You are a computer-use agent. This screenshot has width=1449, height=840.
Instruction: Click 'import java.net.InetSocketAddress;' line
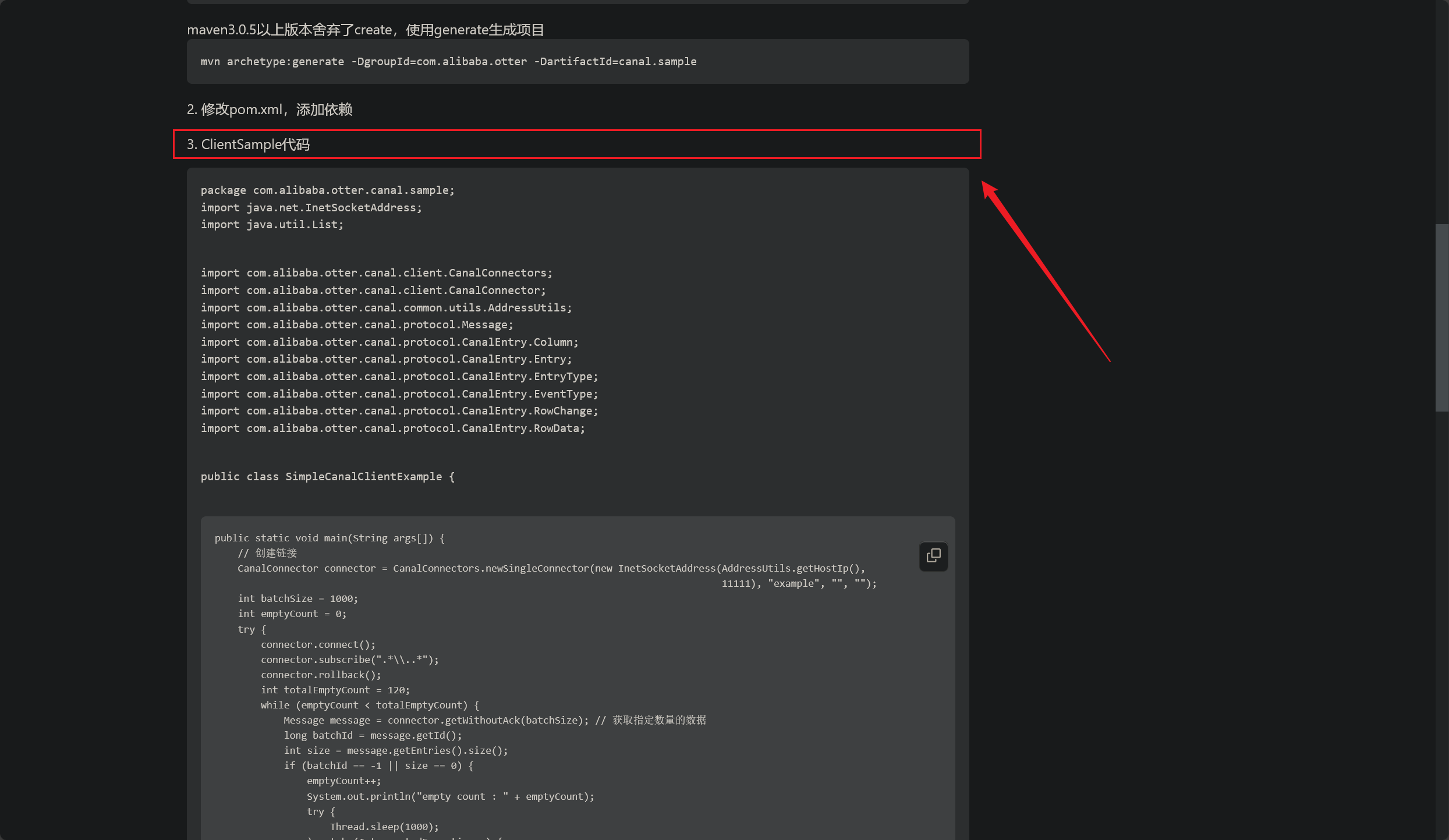click(x=311, y=208)
